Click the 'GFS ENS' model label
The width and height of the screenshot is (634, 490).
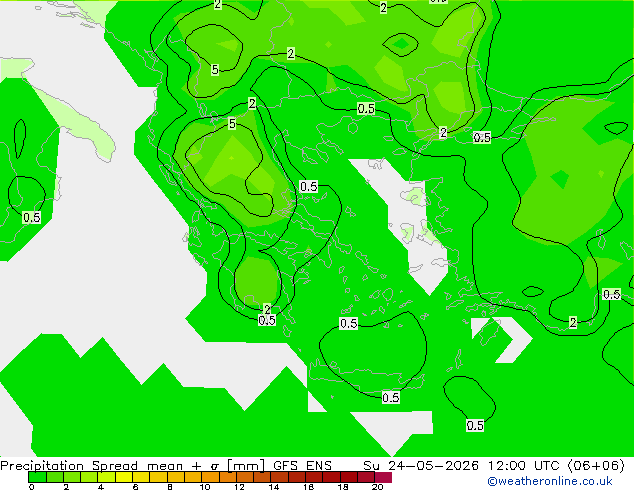point(302,465)
